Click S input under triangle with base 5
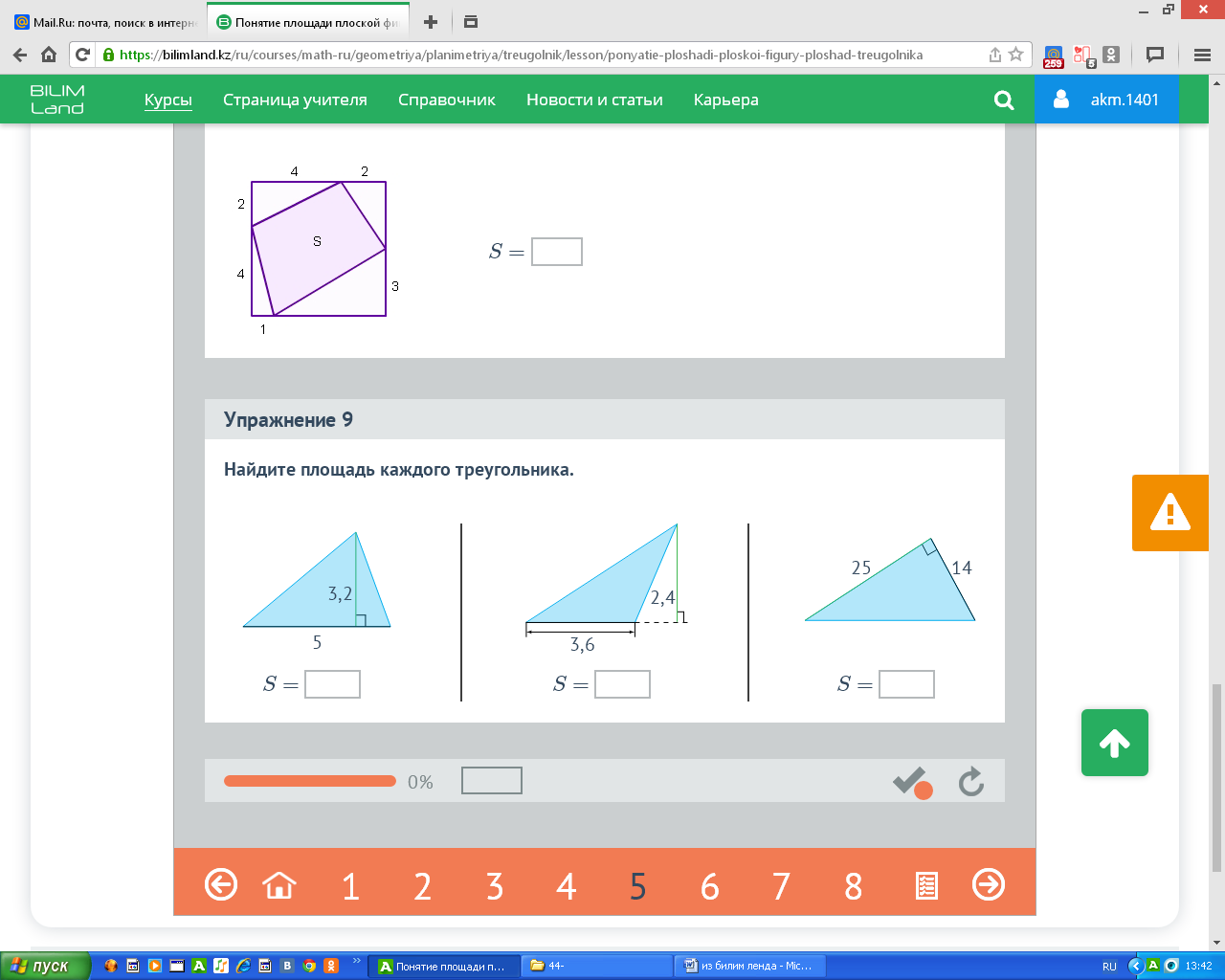The image size is (1225, 980). (x=332, y=684)
